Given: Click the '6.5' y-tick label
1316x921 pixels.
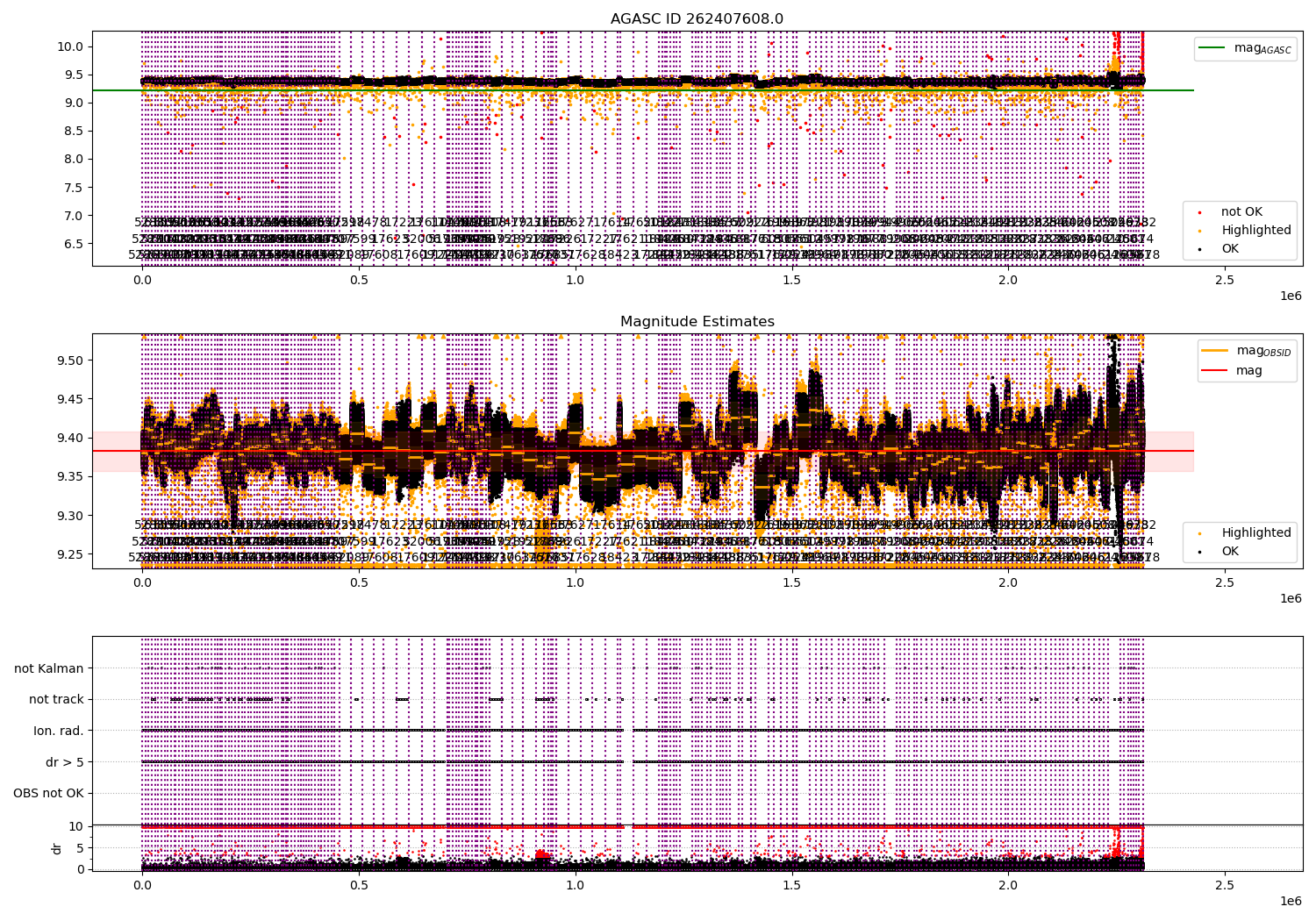Looking at the screenshot, I should pos(75,244).
